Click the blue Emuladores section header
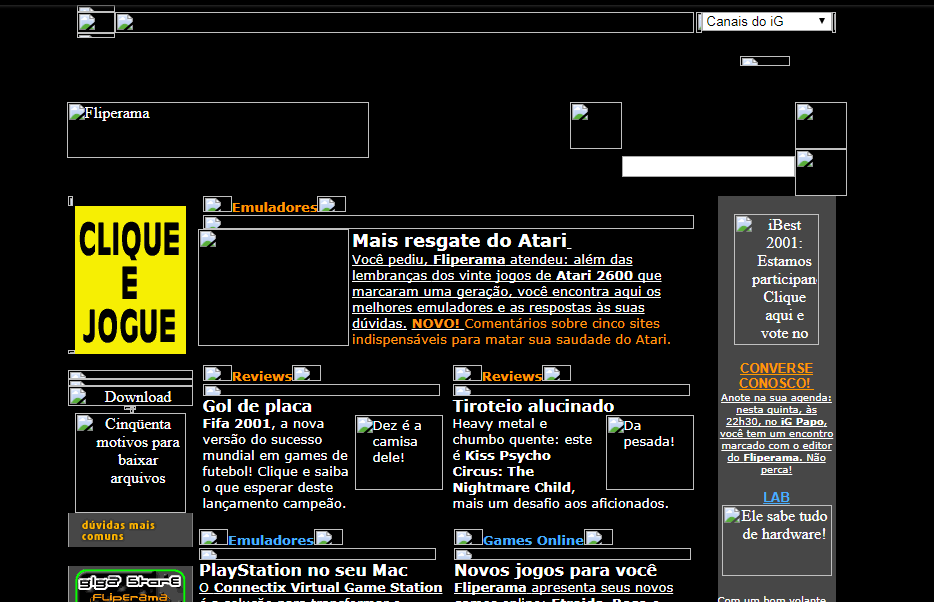934x602 pixels. (270, 540)
